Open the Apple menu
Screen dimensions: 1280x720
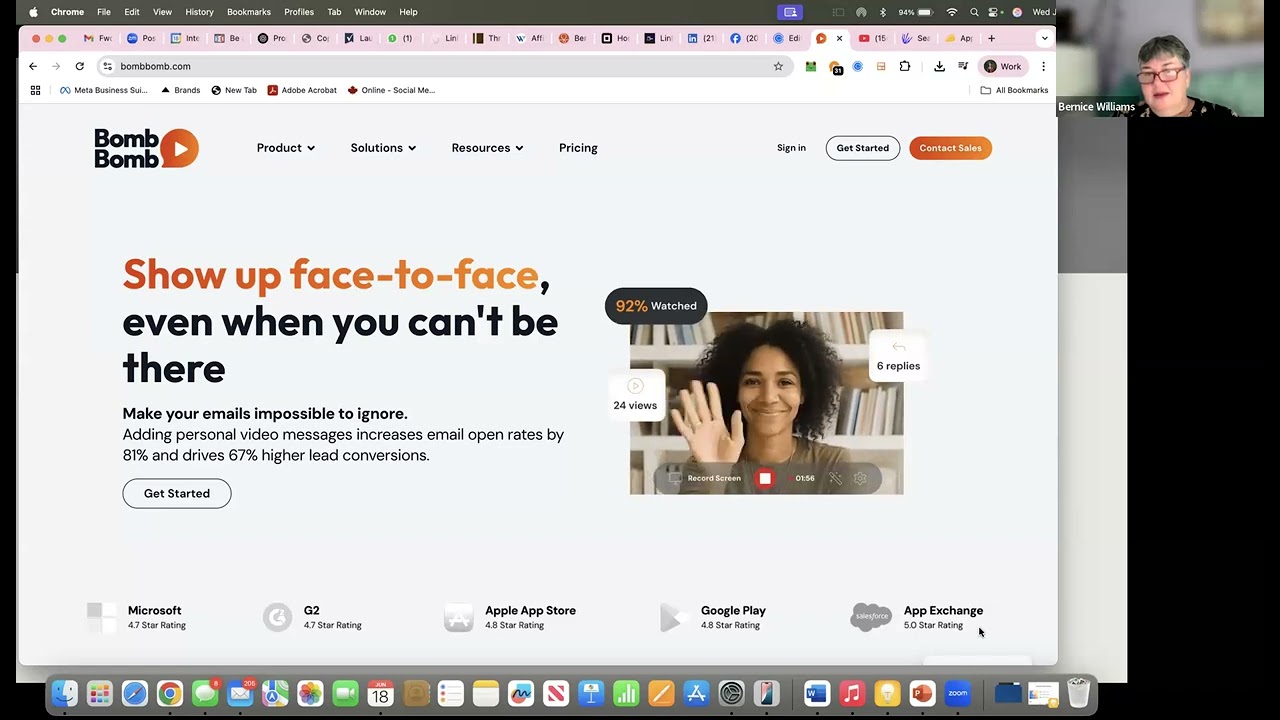coord(33,12)
